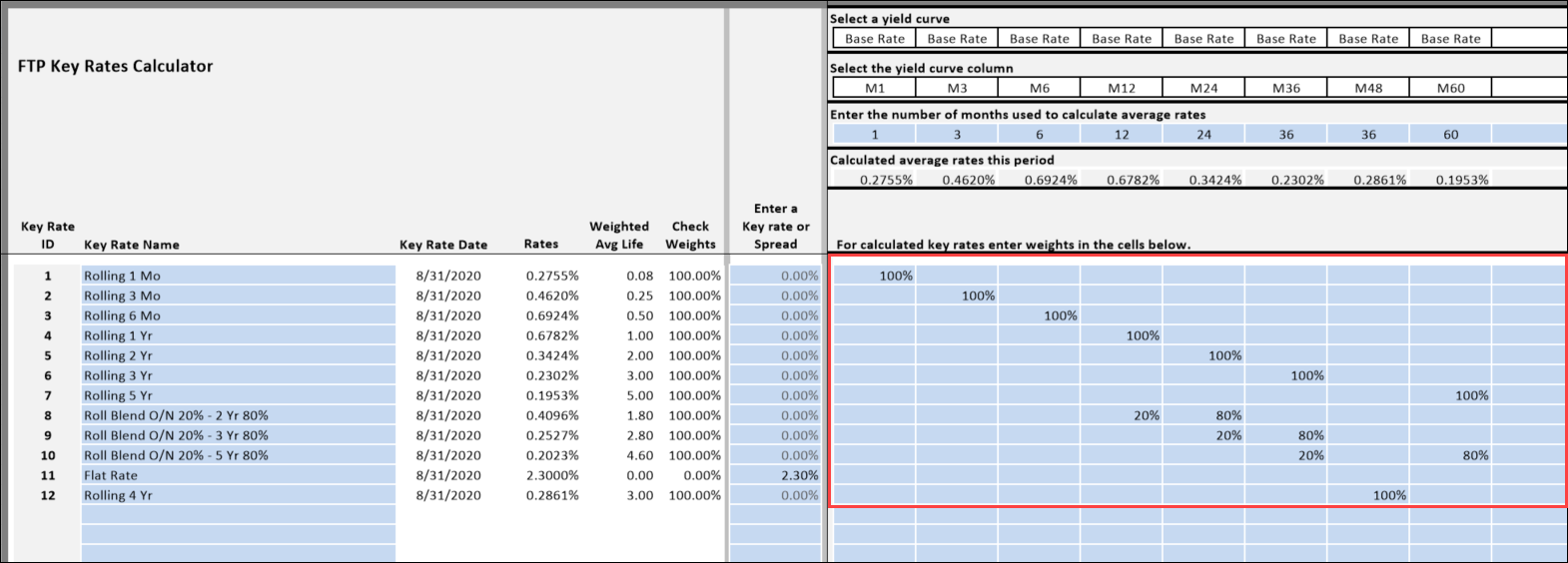This screenshot has height=563, width=1568.
Task: Click the Check Weights column header
Action: tap(691, 236)
